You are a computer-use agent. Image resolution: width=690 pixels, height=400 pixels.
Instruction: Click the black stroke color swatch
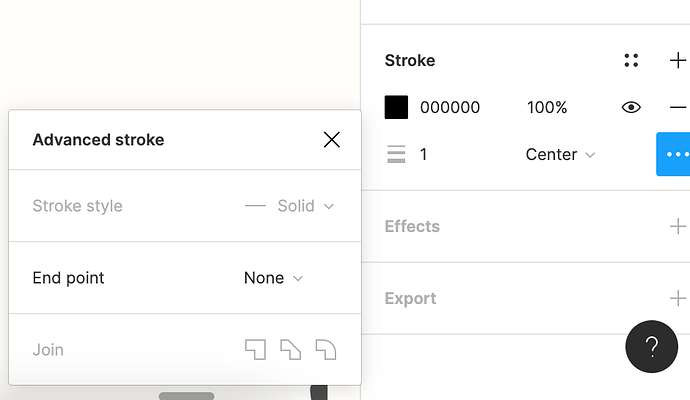396,107
